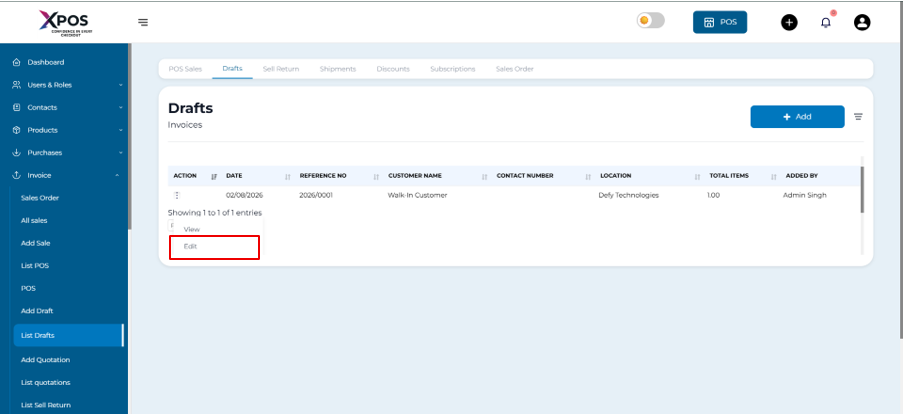903x414 pixels.
Task: Go to Dashboard in sidebar
Action: click(x=45, y=62)
